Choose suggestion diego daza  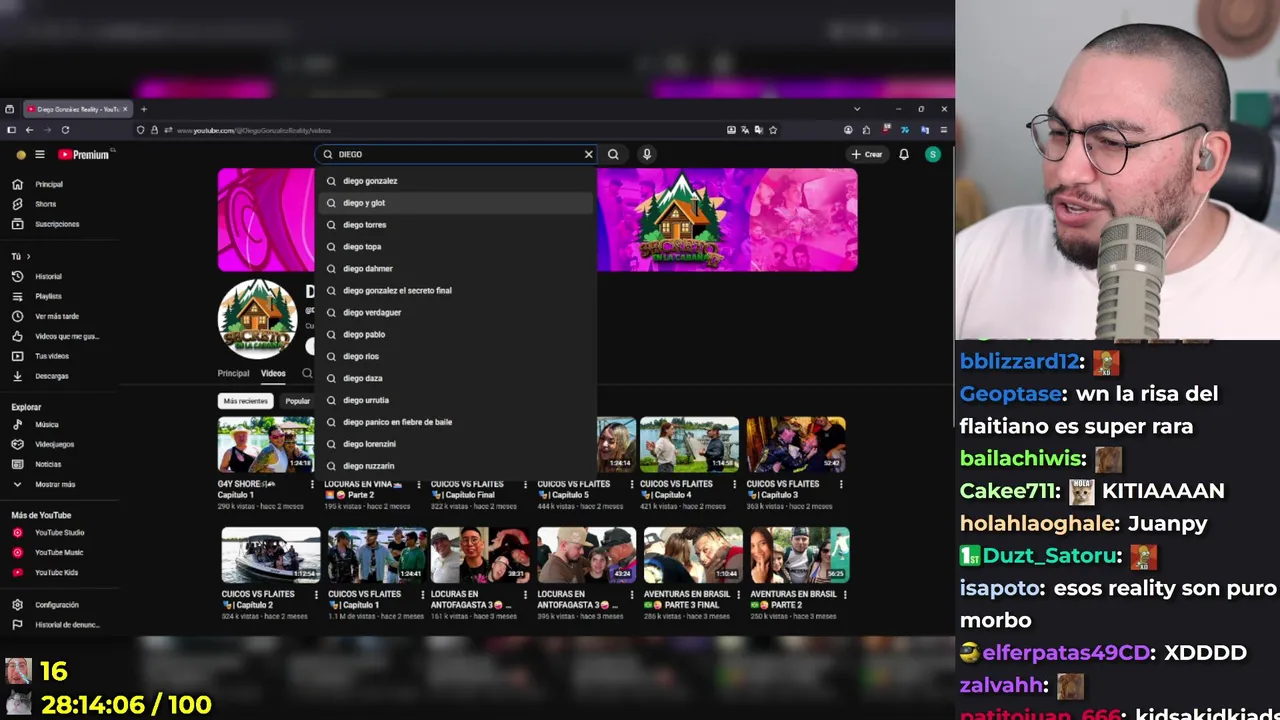[x=455, y=378]
